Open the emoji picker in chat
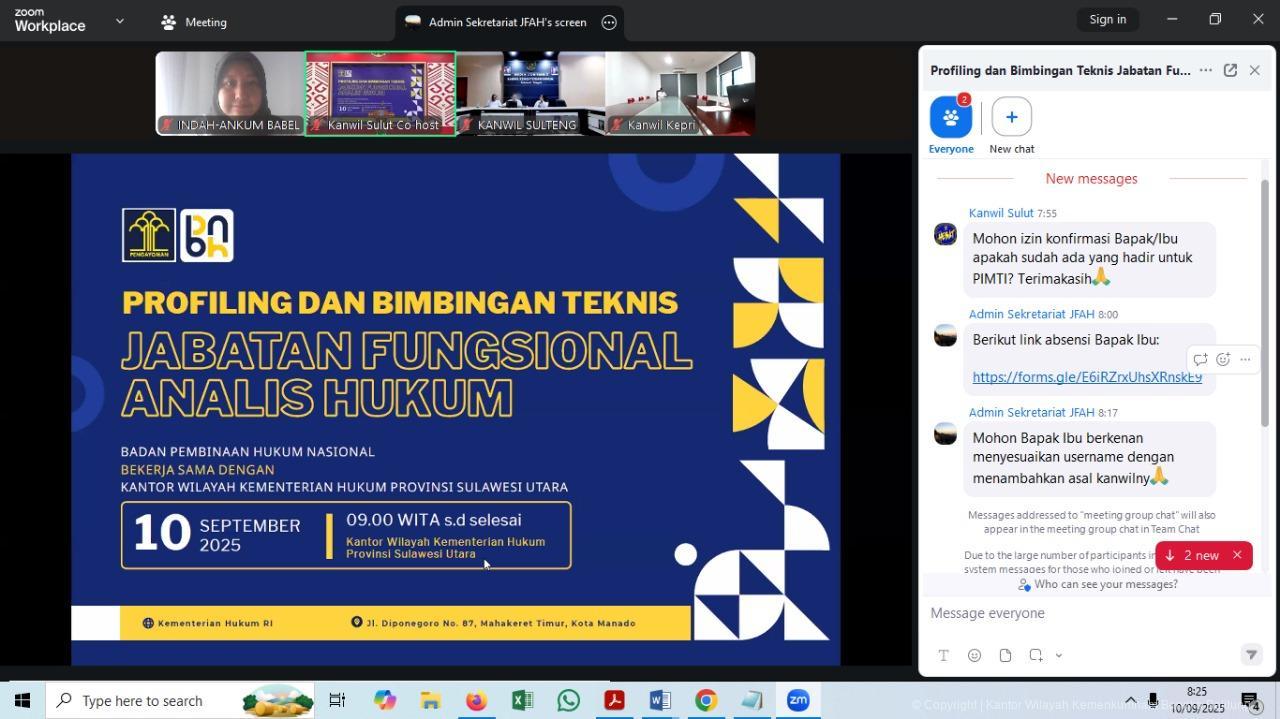This screenshot has width=1280, height=719. pyautogui.click(x=974, y=655)
